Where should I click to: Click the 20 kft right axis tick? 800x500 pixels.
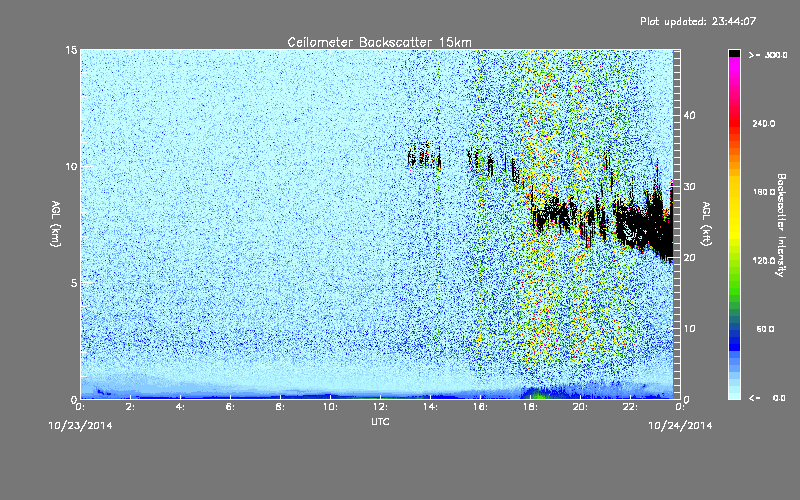[689, 258]
